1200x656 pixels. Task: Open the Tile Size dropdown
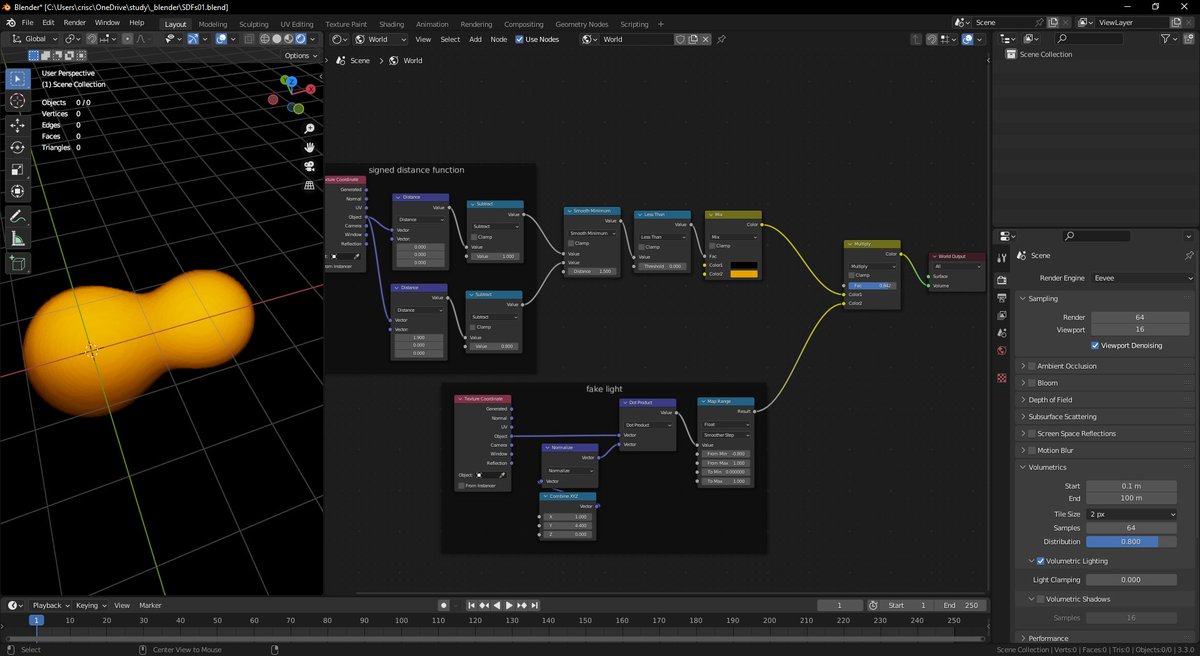pos(1133,514)
